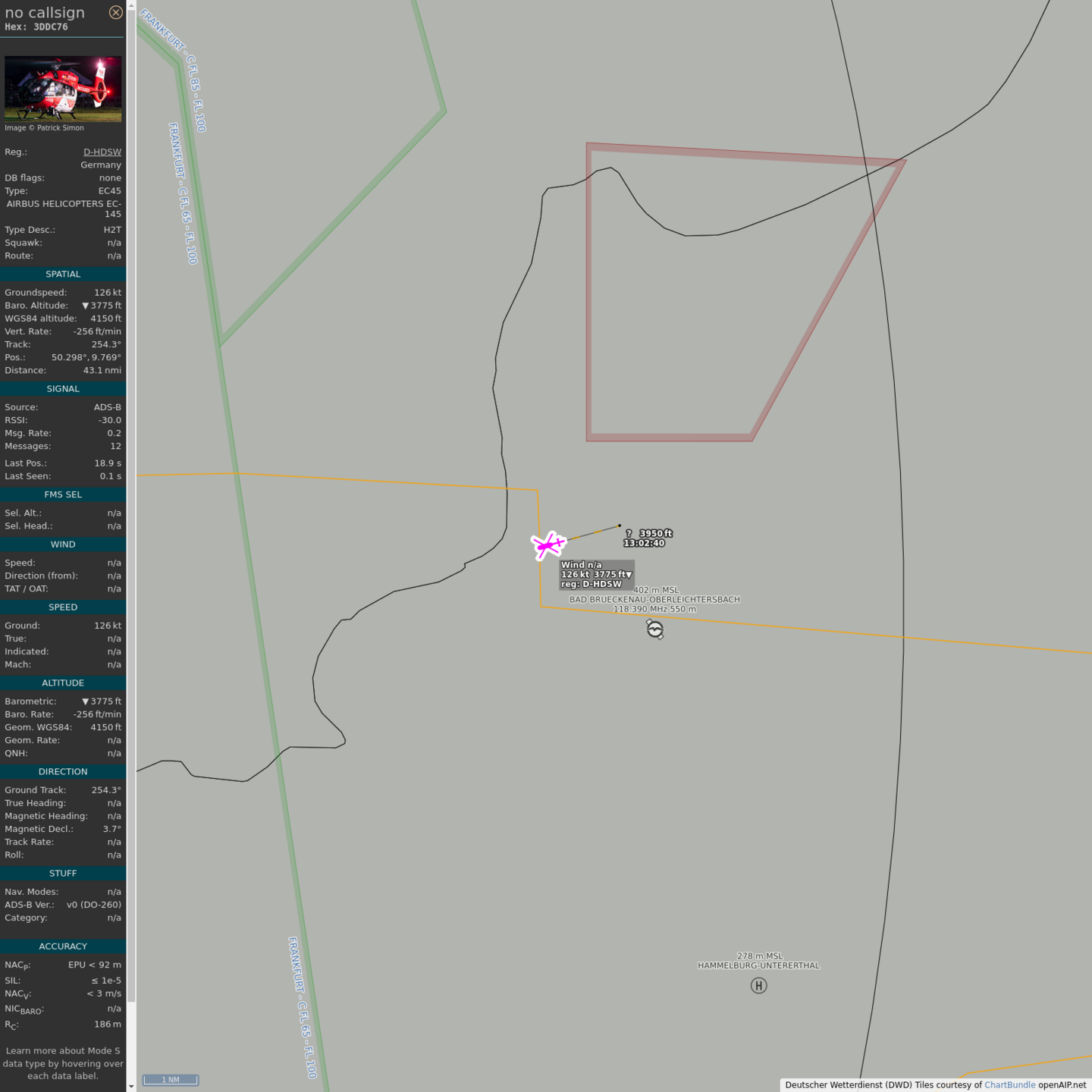
Task: Click the 1 NM scale bar
Action: click(171, 1080)
